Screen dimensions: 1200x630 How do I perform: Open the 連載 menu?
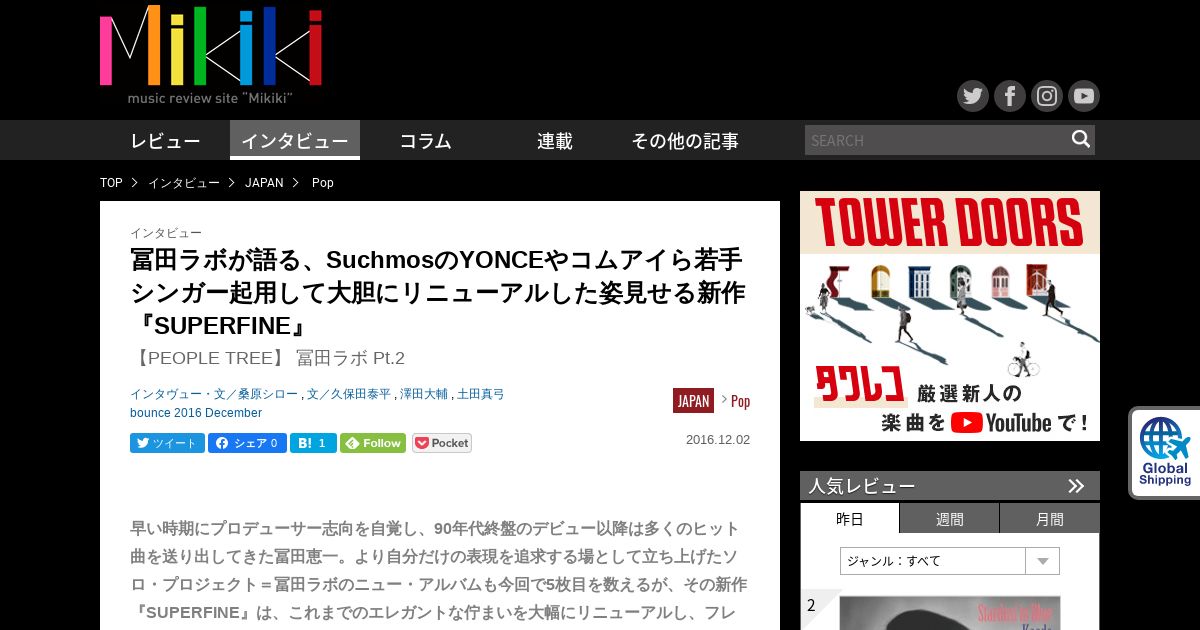[x=555, y=141]
